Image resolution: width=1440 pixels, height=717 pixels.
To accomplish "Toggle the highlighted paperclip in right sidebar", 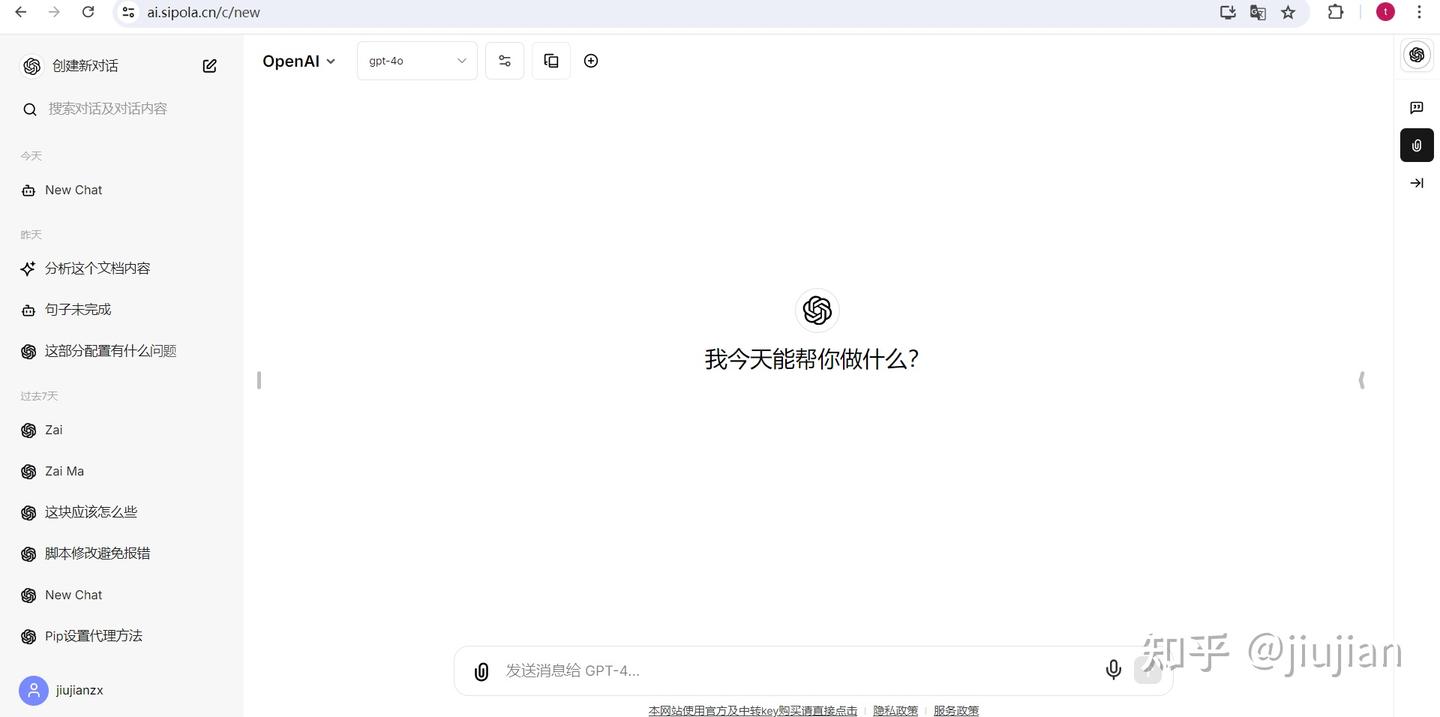I will (x=1416, y=144).
